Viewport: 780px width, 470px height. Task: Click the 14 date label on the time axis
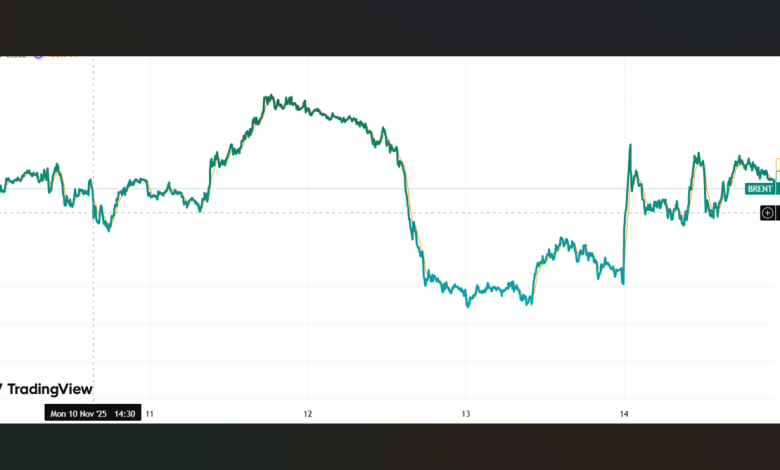(624, 413)
